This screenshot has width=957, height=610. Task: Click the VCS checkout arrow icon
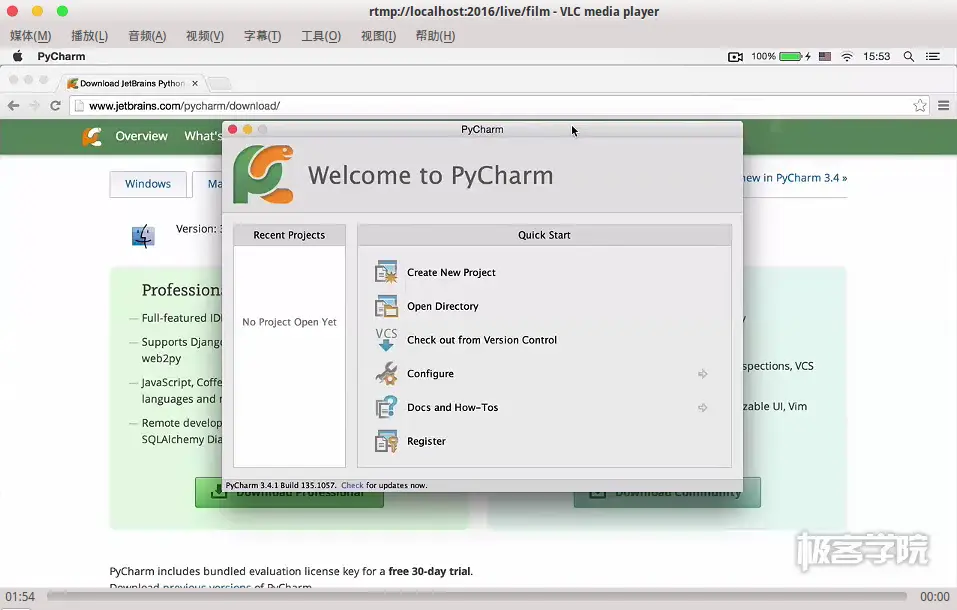tap(386, 339)
